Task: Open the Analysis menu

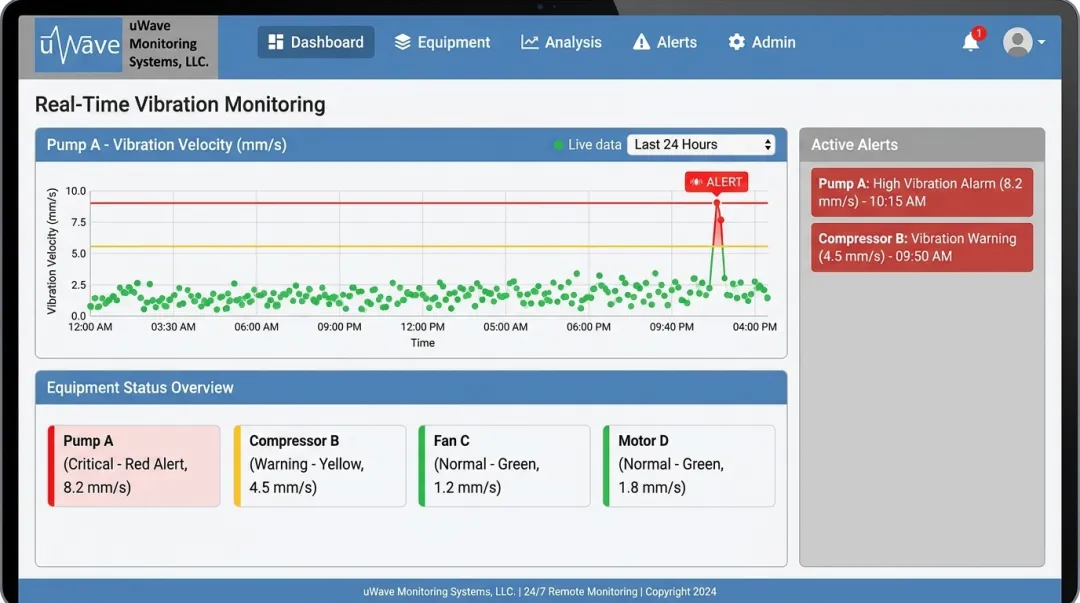Action: tap(561, 42)
